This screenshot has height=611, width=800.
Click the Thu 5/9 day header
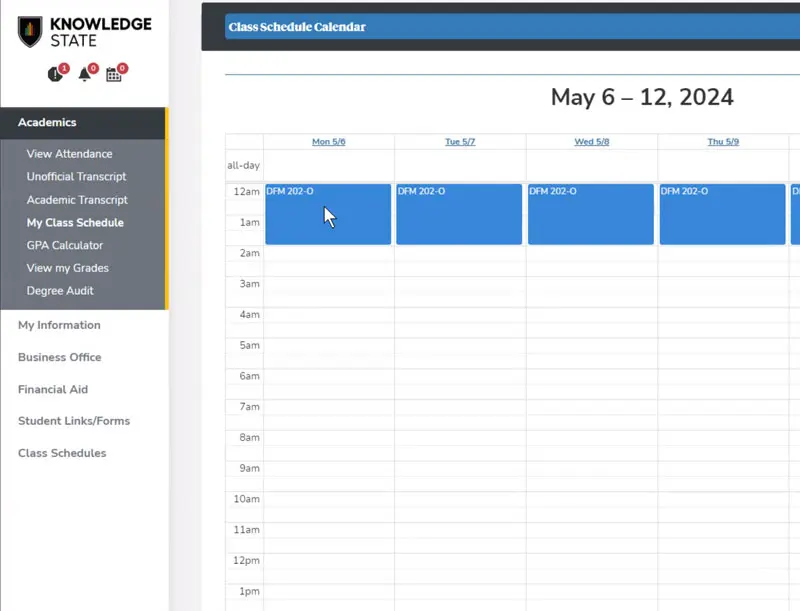pos(723,142)
